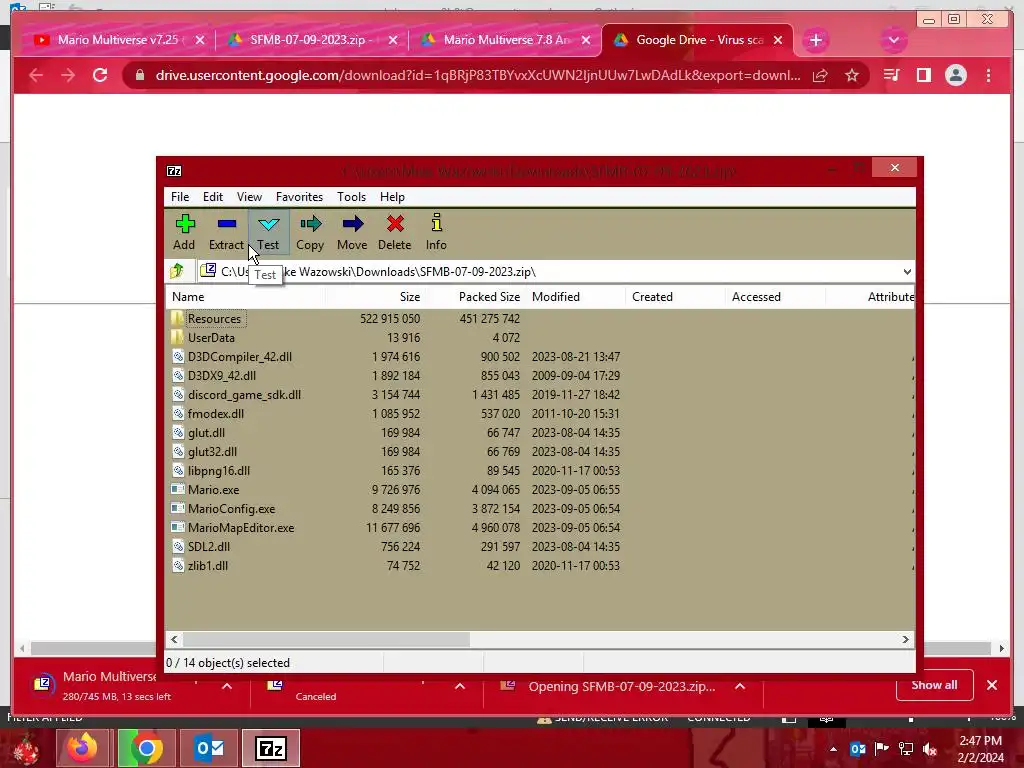The height and width of the screenshot is (768, 1024).
Task: Open Outlook from the taskbar
Action: click(x=209, y=748)
